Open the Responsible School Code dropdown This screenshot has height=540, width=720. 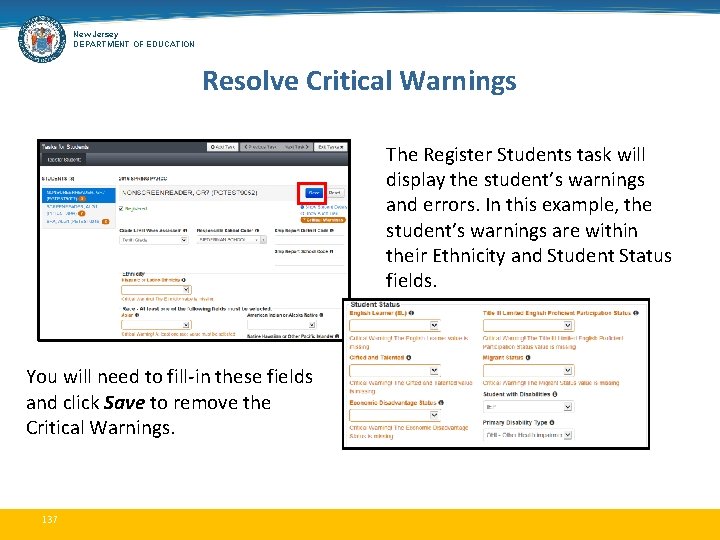click(231, 240)
